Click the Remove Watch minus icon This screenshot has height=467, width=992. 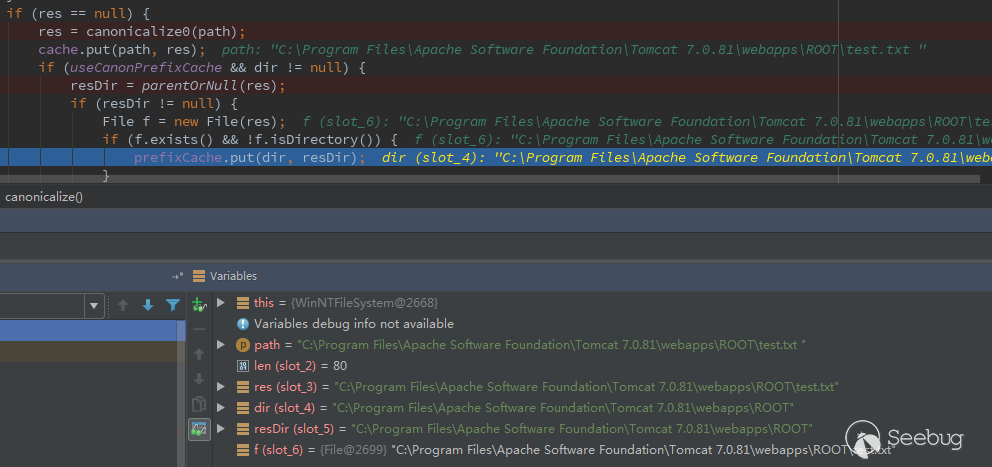199,329
